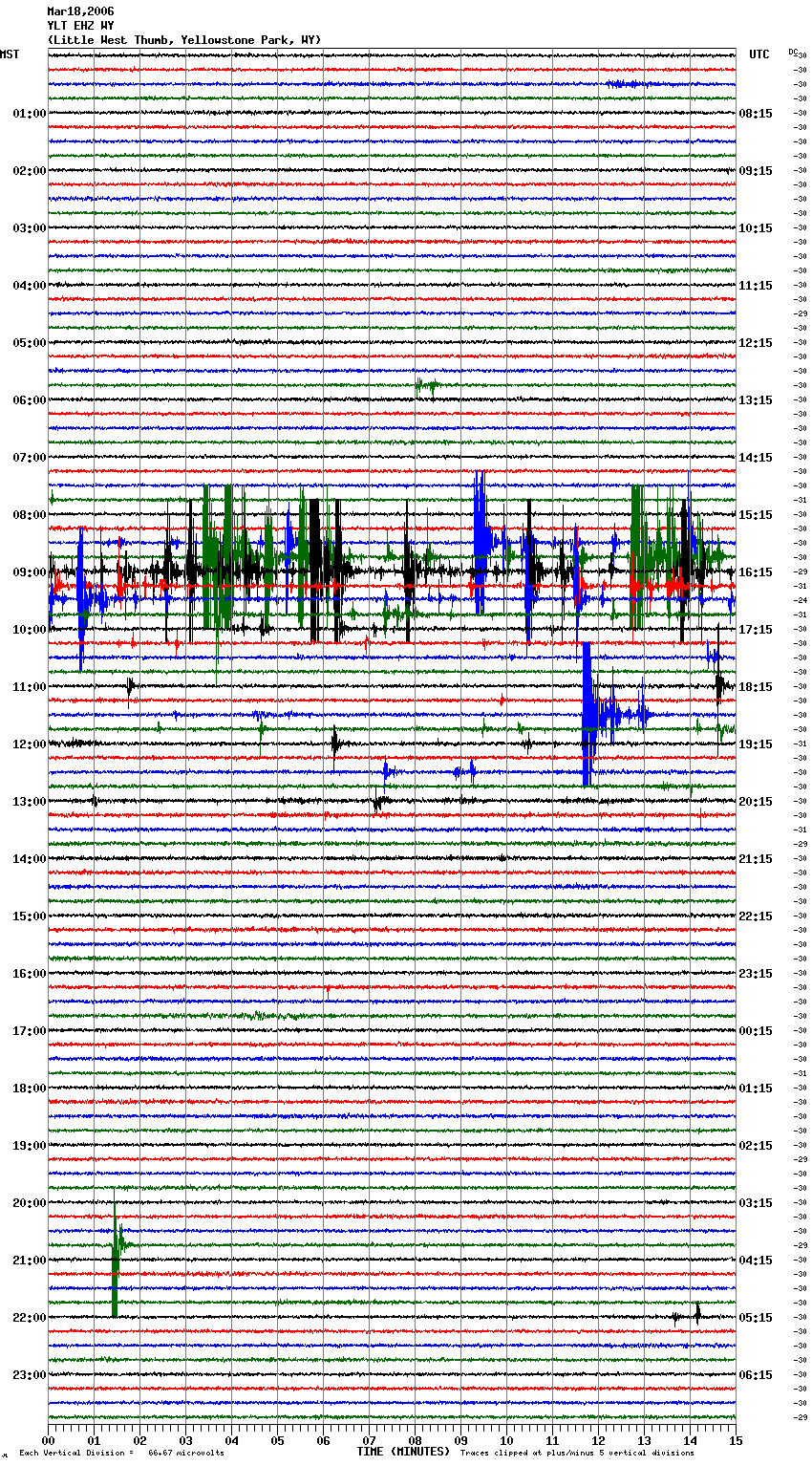Image resolution: width=812 pixels, height=1466 pixels.
Task: Click the 15 minute tick label
Action: (736, 1440)
